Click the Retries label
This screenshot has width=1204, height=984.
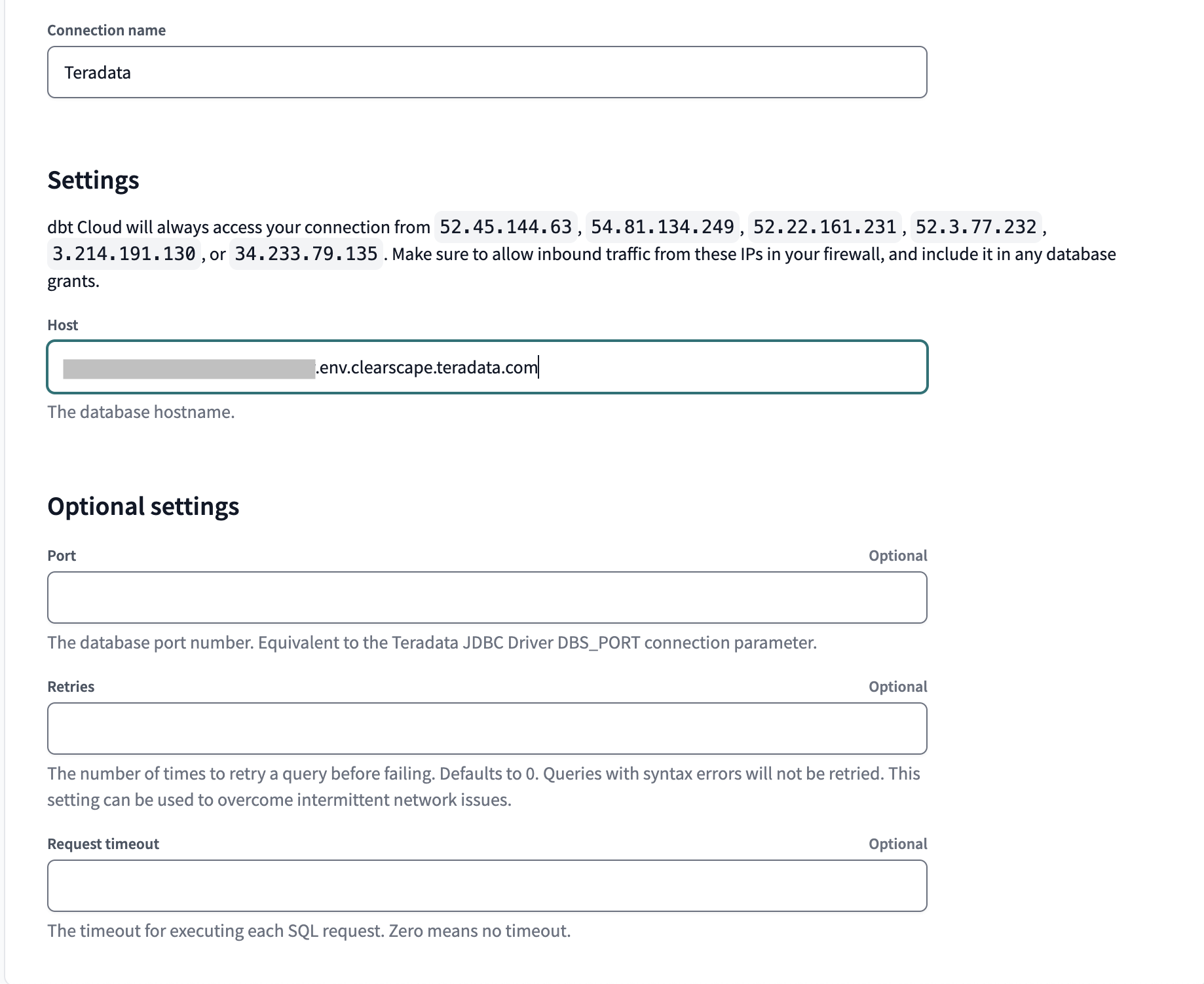(71, 686)
